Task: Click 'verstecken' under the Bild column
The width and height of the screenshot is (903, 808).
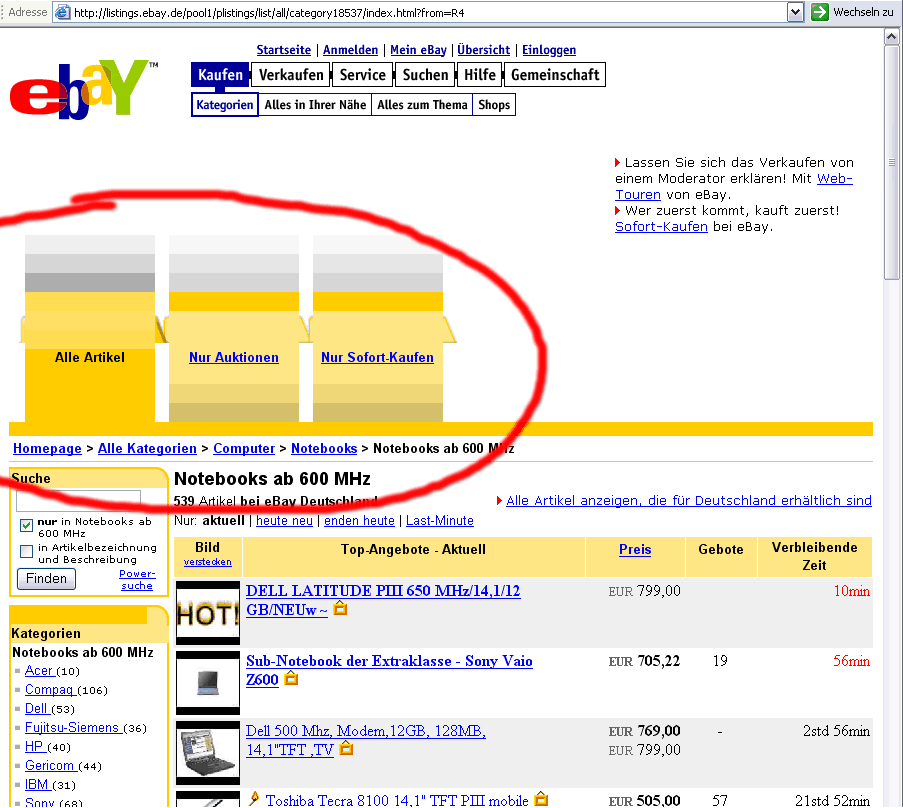Action: pos(207,562)
